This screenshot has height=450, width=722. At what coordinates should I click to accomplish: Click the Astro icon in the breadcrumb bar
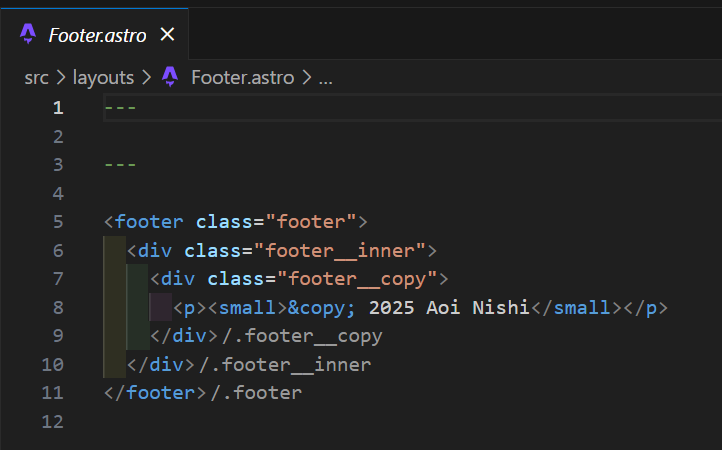[x=170, y=77]
